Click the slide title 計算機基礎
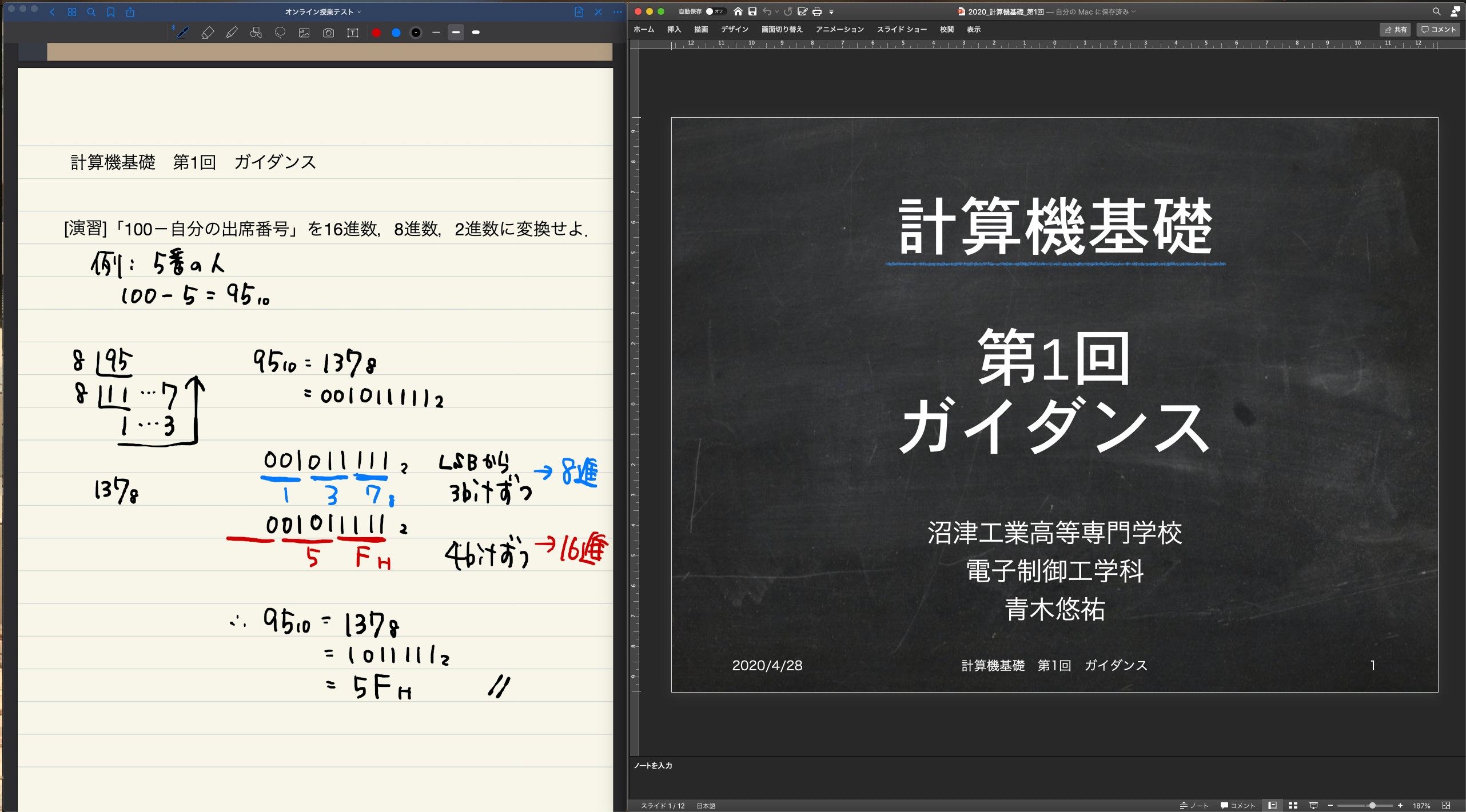Screen dimensions: 1466x812 pos(1055,226)
